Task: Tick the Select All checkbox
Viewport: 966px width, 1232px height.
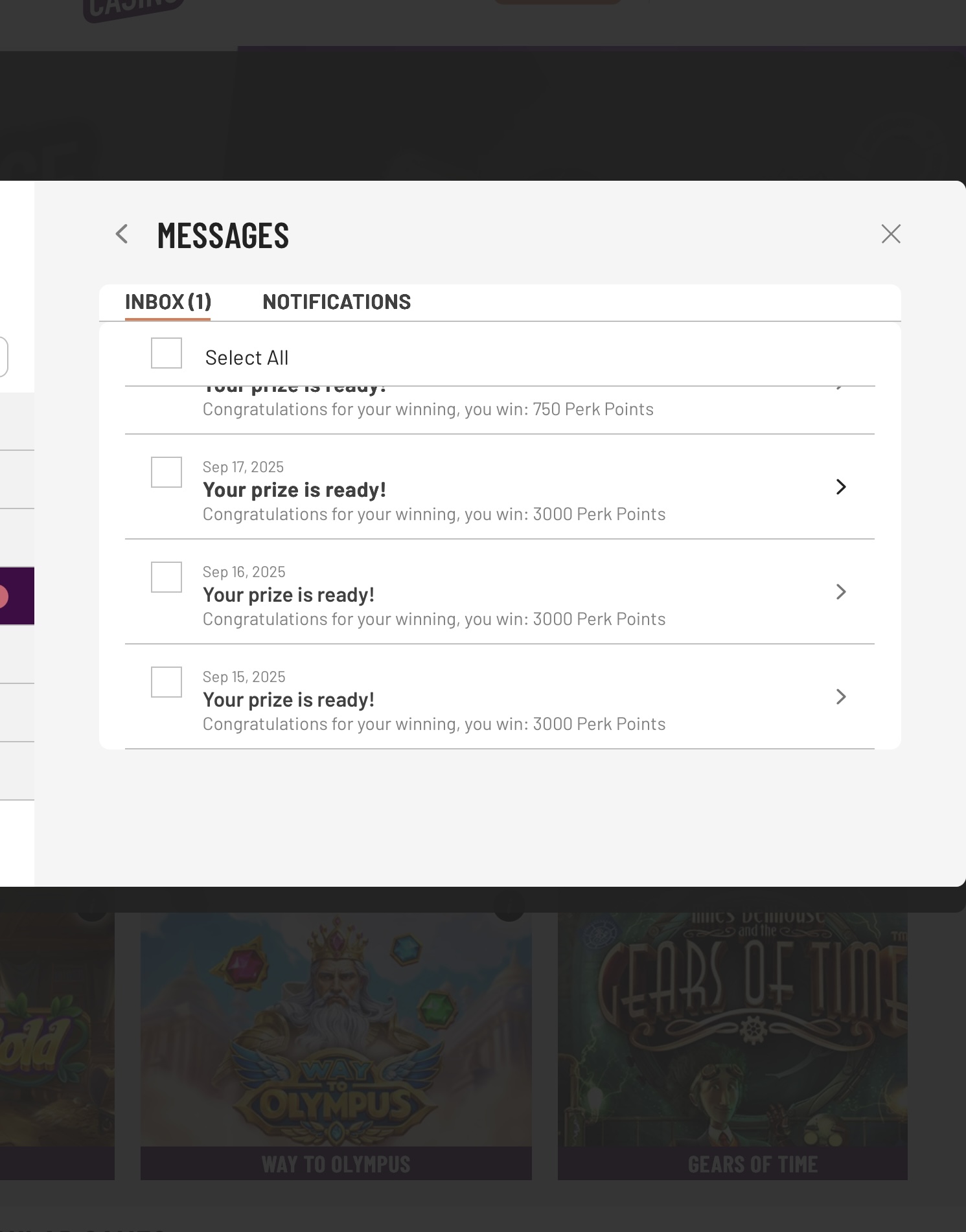Action: click(167, 354)
